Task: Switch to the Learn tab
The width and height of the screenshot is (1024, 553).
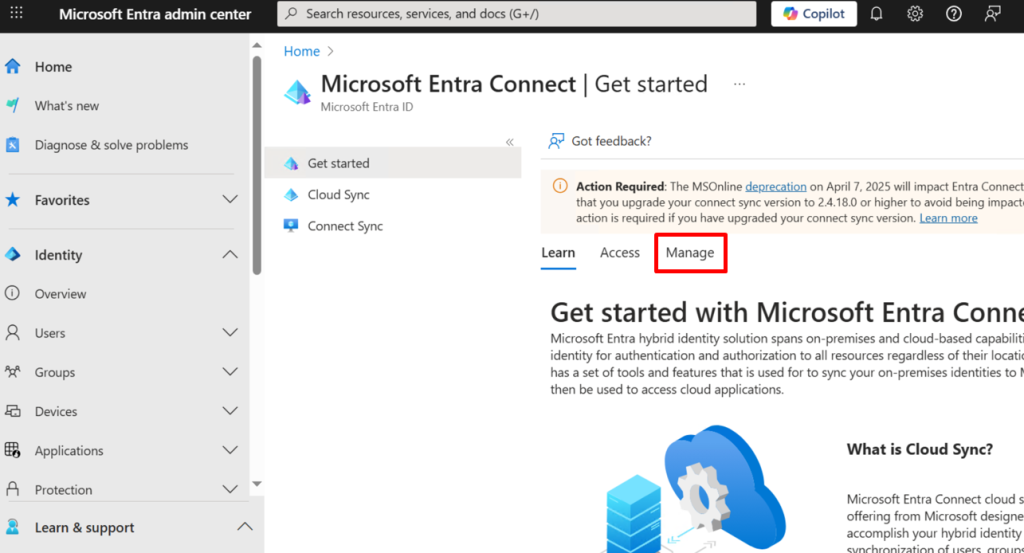Action: (x=558, y=253)
